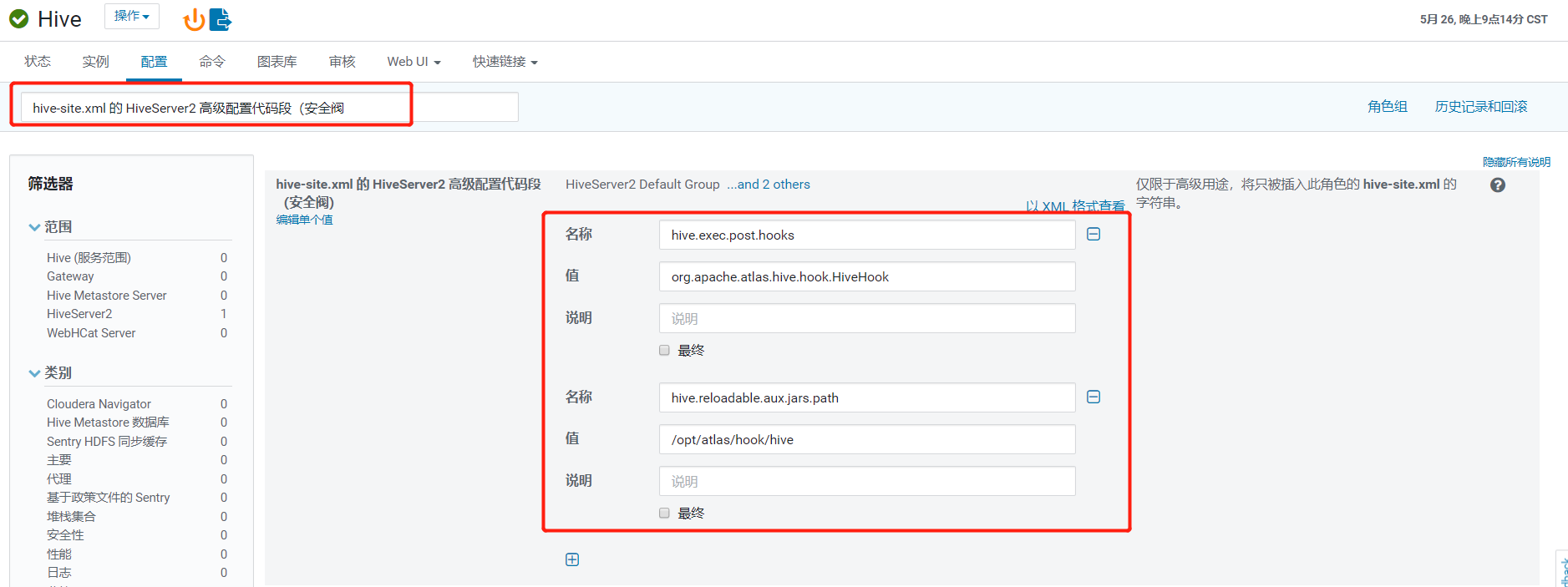Viewport: 1568px width, 587px height.
Task: Click the hive.exec.post.hooks name field
Action: pyautogui.click(x=867, y=235)
